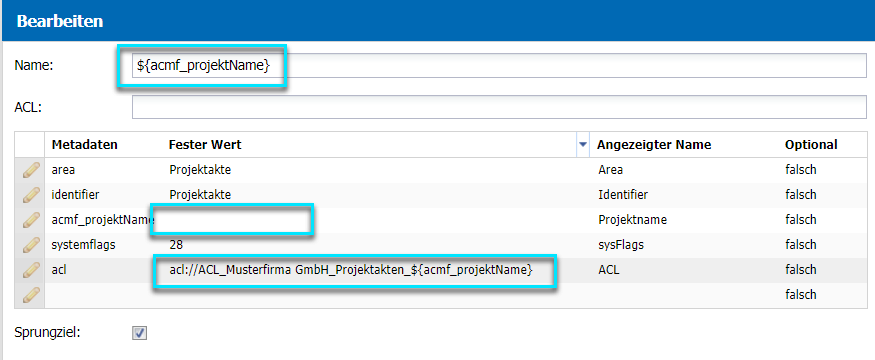Click the acl://ACL_Musterfirma fixed value cell
This screenshot has height=360, width=875.
(x=351, y=270)
